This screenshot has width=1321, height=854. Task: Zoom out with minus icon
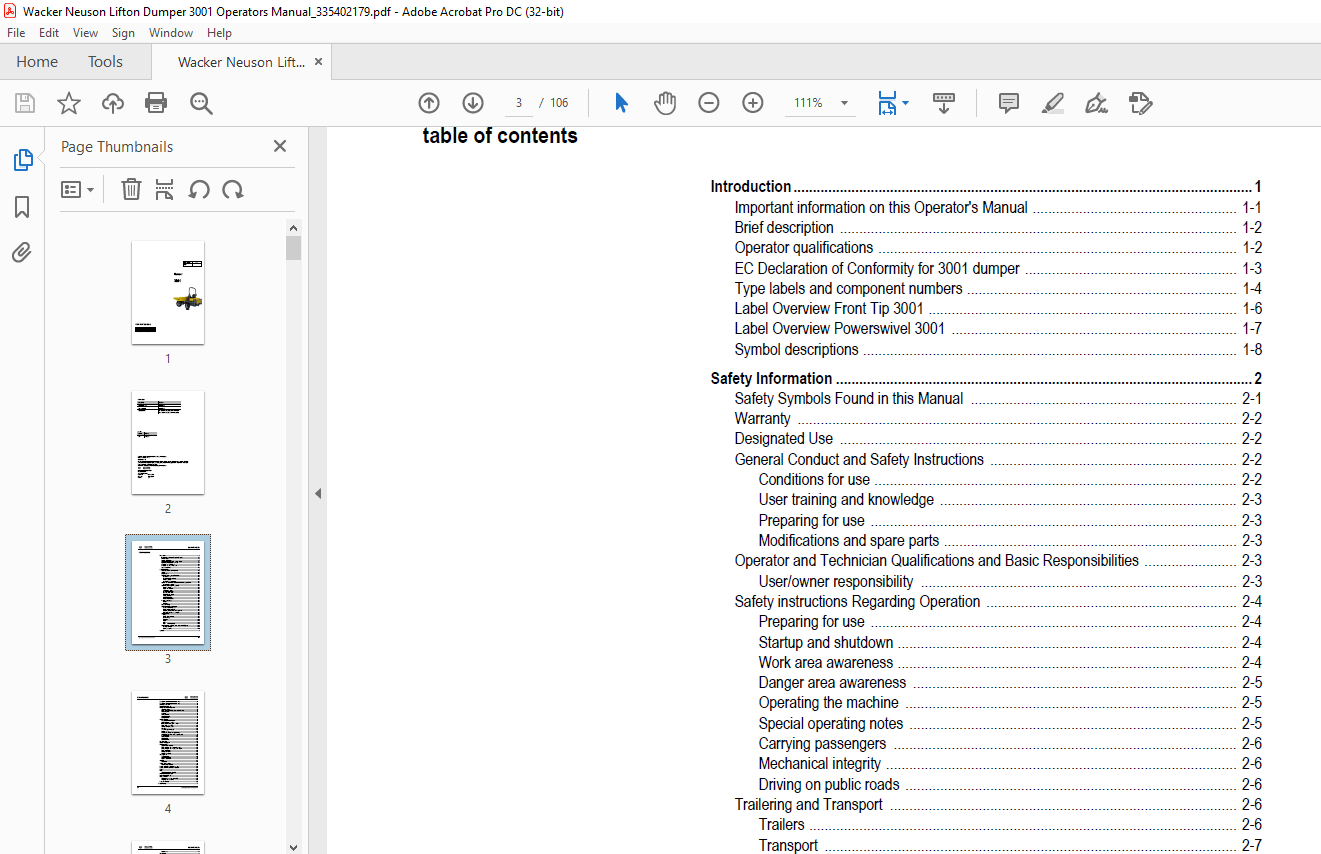point(709,103)
